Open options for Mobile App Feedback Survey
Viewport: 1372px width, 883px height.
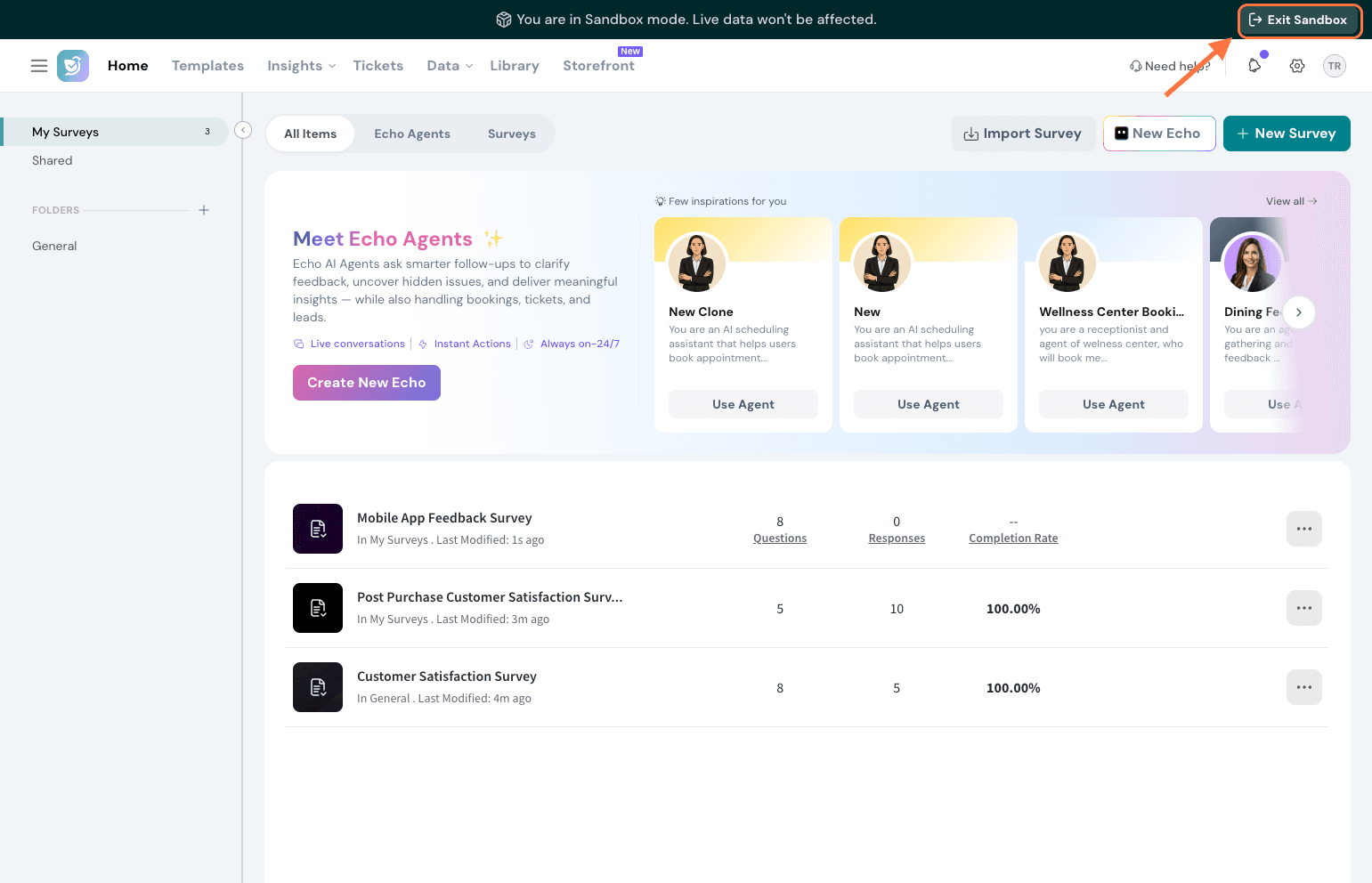pos(1303,529)
